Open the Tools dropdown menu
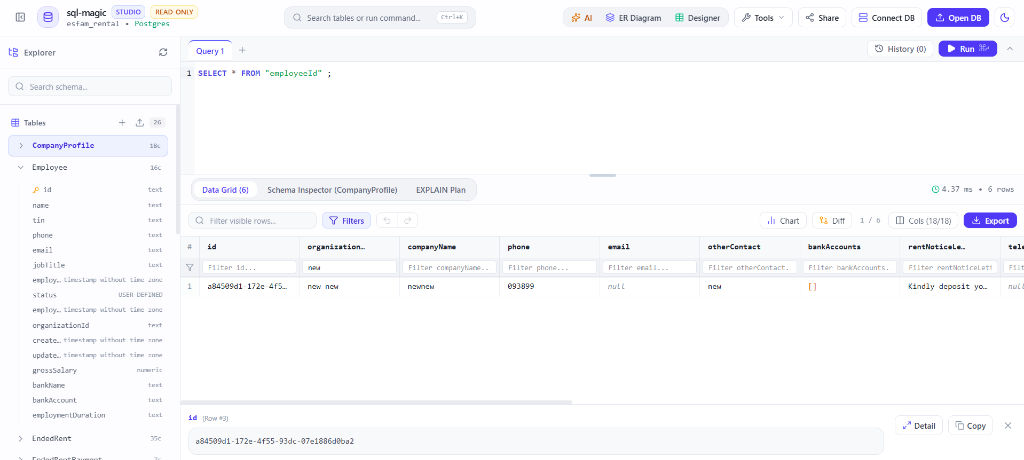This screenshot has height=460, width=1024. (x=763, y=18)
